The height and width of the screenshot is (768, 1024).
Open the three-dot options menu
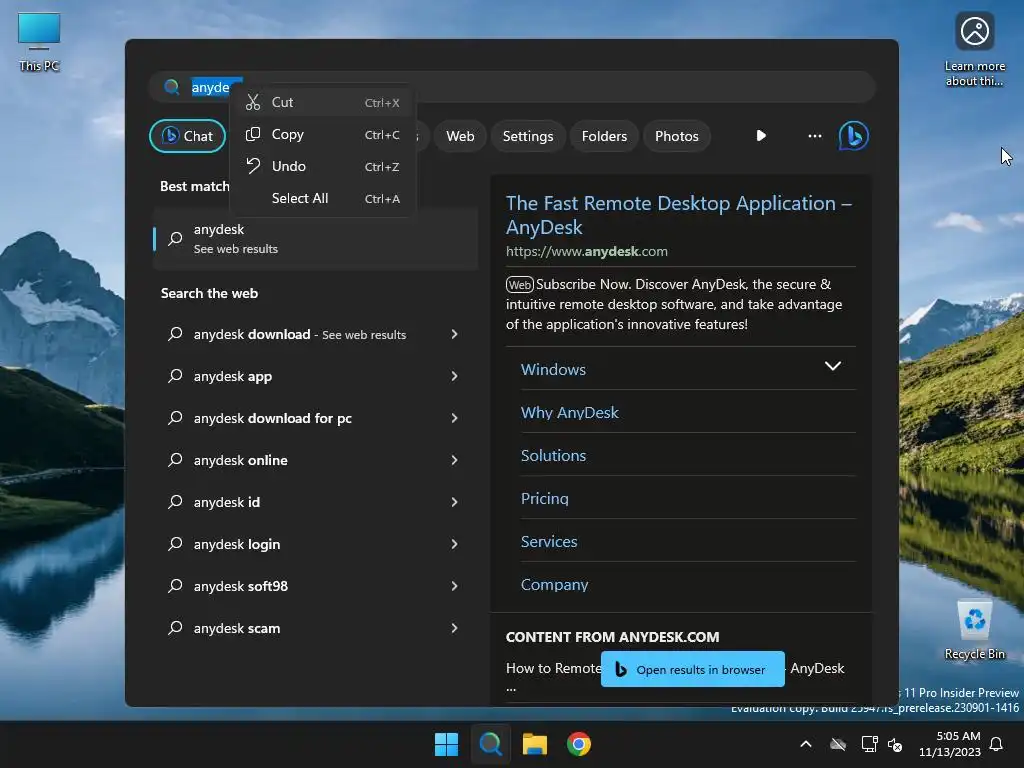[814, 136]
